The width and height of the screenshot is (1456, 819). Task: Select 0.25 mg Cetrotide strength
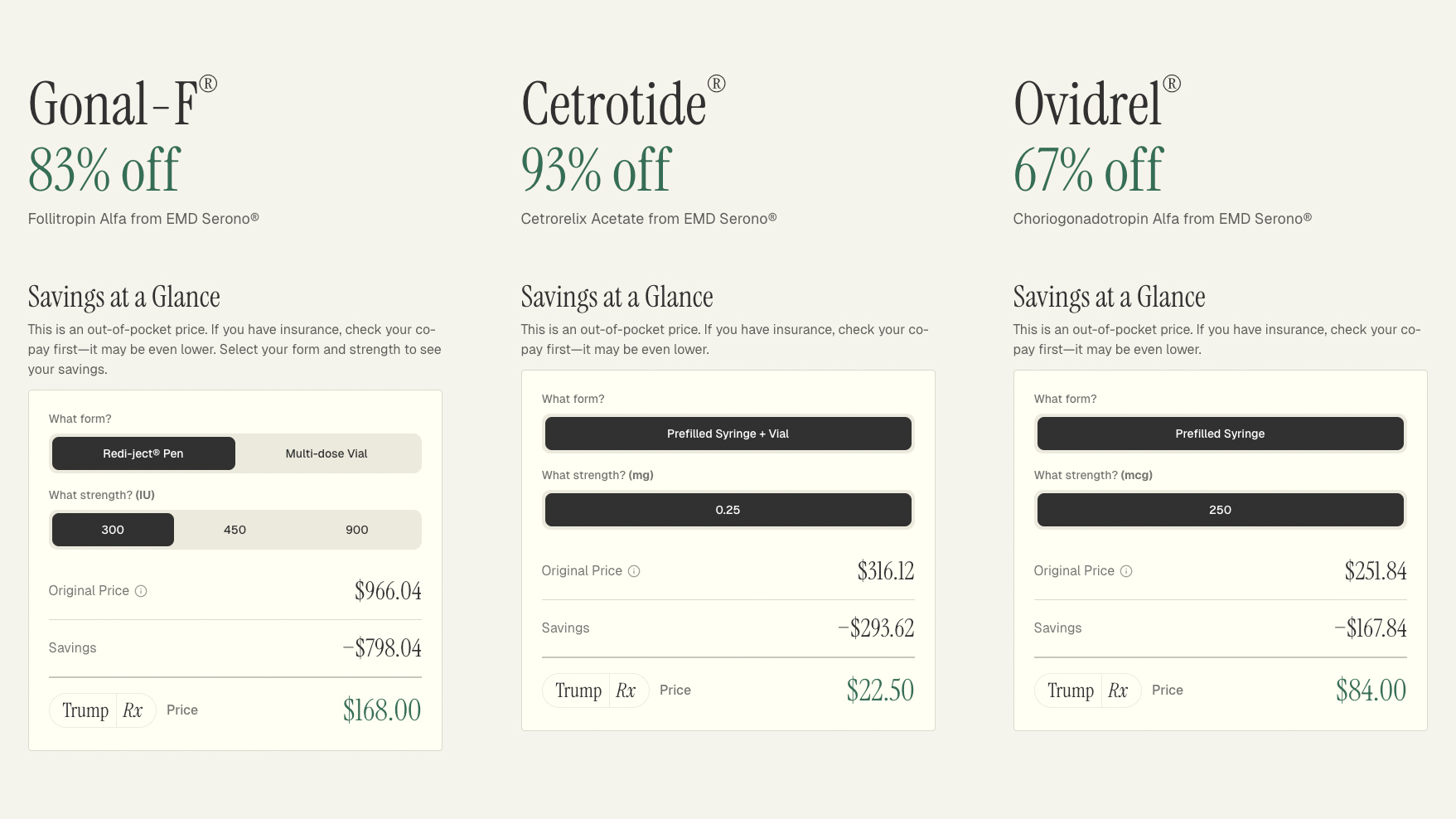(728, 510)
